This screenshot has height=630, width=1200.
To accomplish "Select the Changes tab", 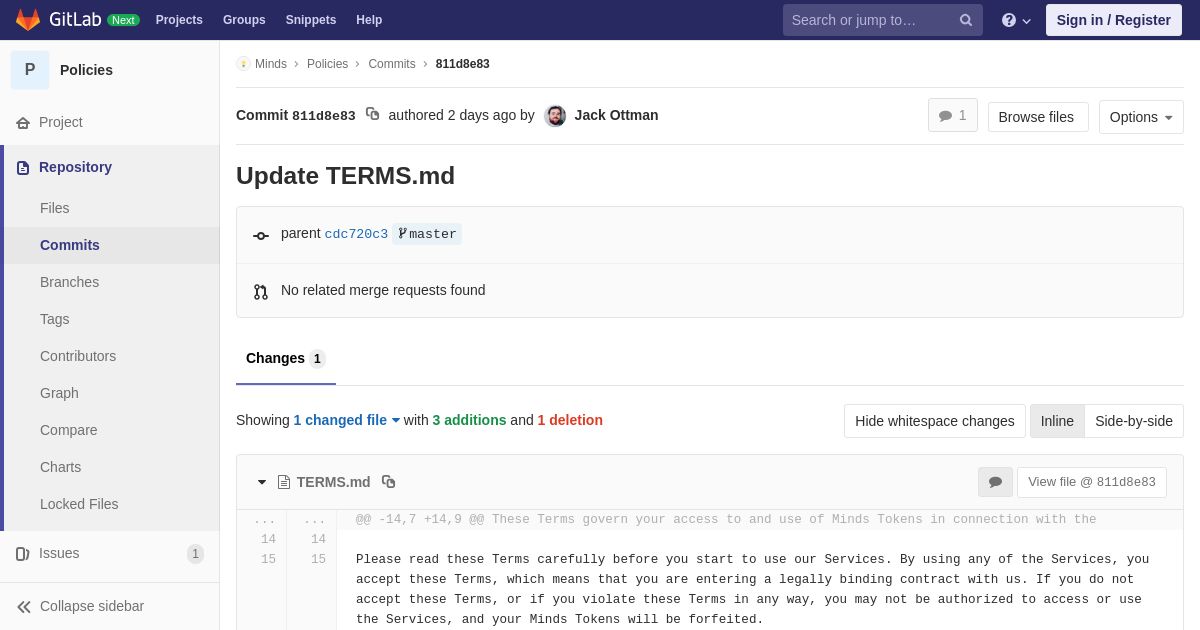I will [x=286, y=359].
